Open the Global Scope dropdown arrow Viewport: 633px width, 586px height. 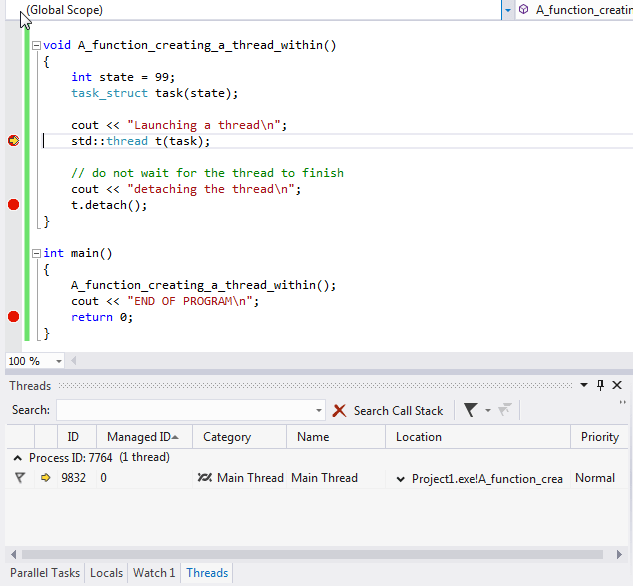coord(508,10)
